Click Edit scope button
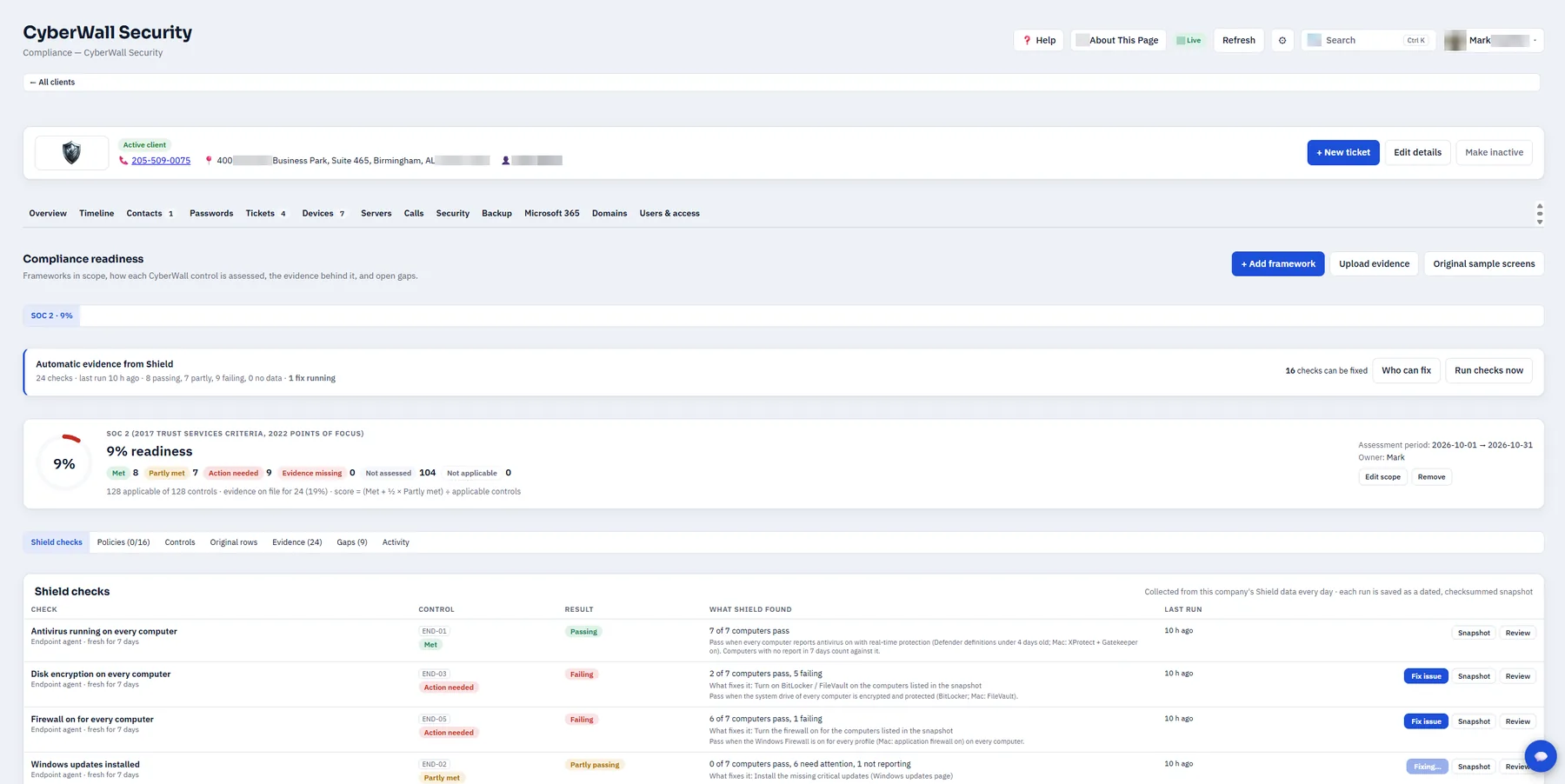 click(x=1382, y=477)
